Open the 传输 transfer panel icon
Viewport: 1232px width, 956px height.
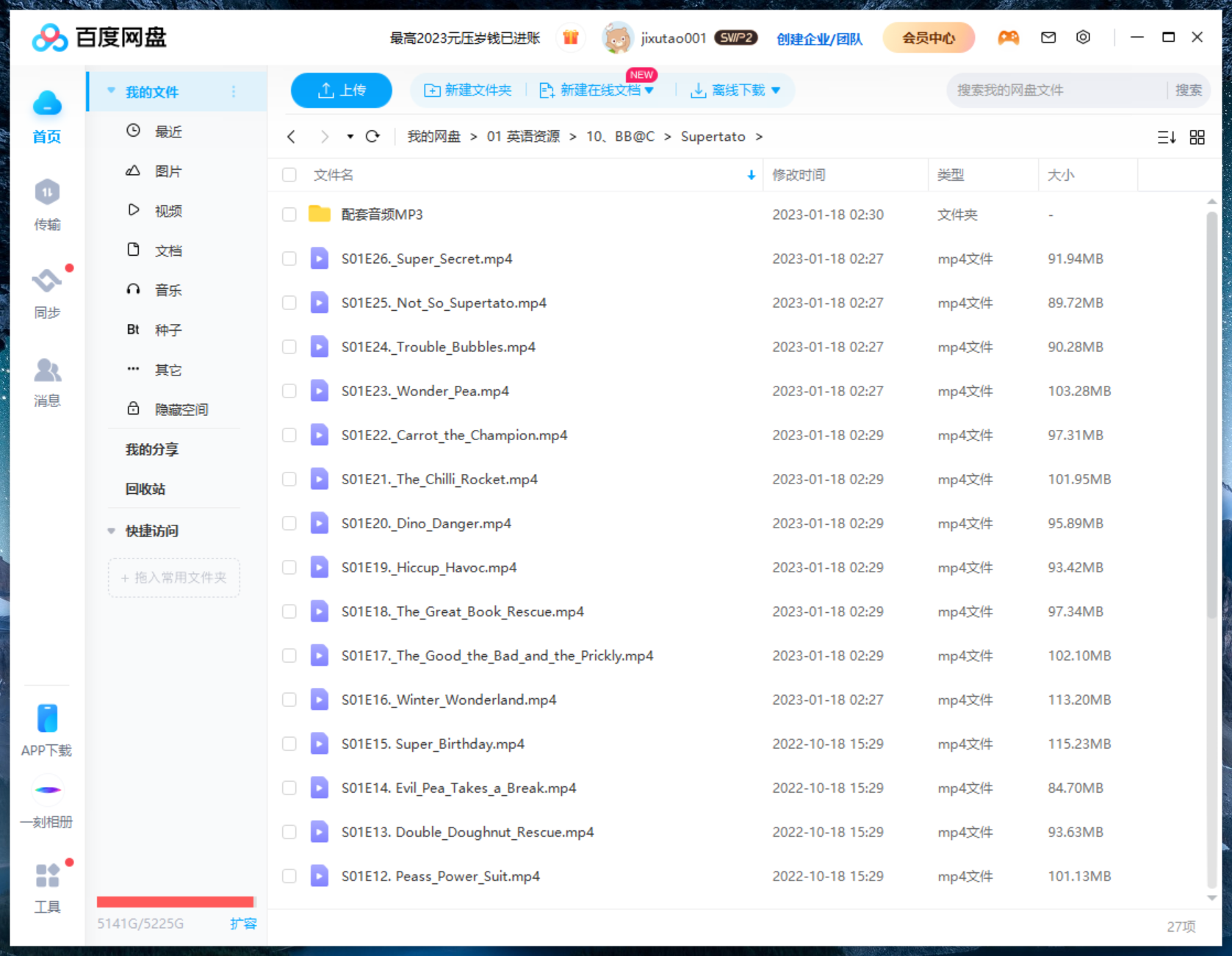47,193
